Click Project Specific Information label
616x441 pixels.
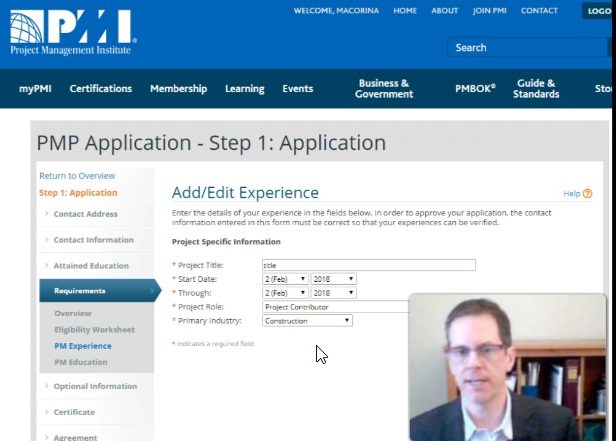226,242
